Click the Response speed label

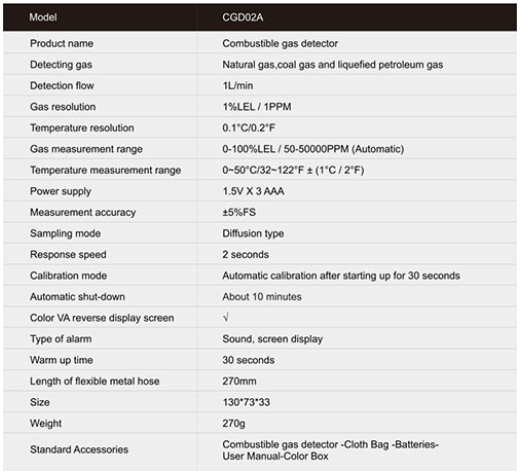point(68,255)
